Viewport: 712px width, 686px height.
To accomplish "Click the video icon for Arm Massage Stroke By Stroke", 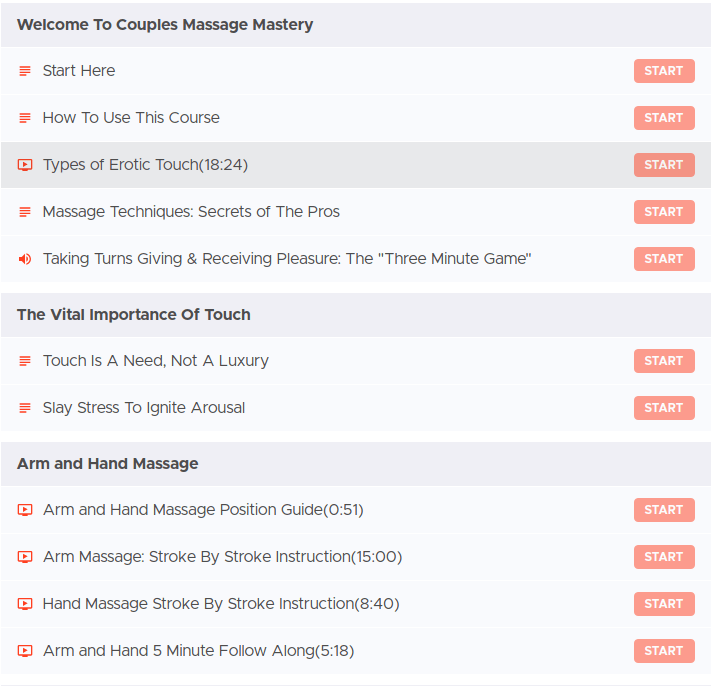I will point(25,557).
